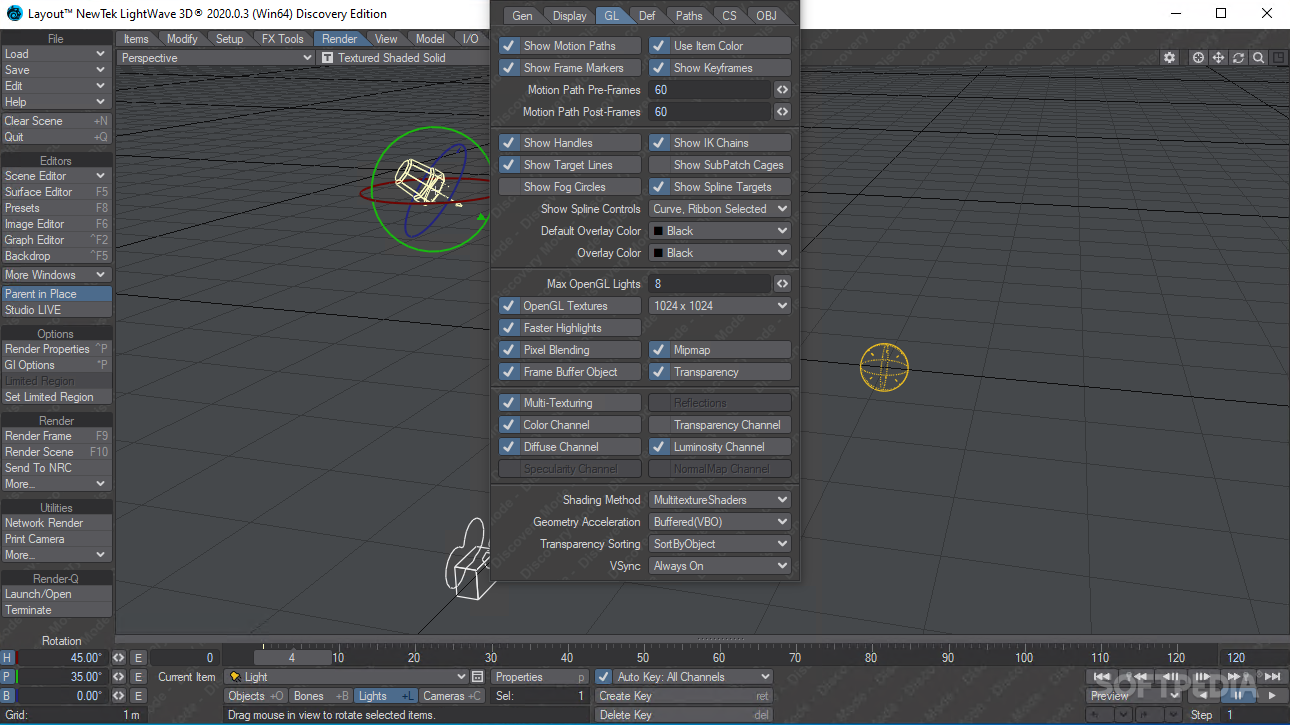1290x725 pixels.
Task: Click the B channel rotation button
Action: pos(8,696)
